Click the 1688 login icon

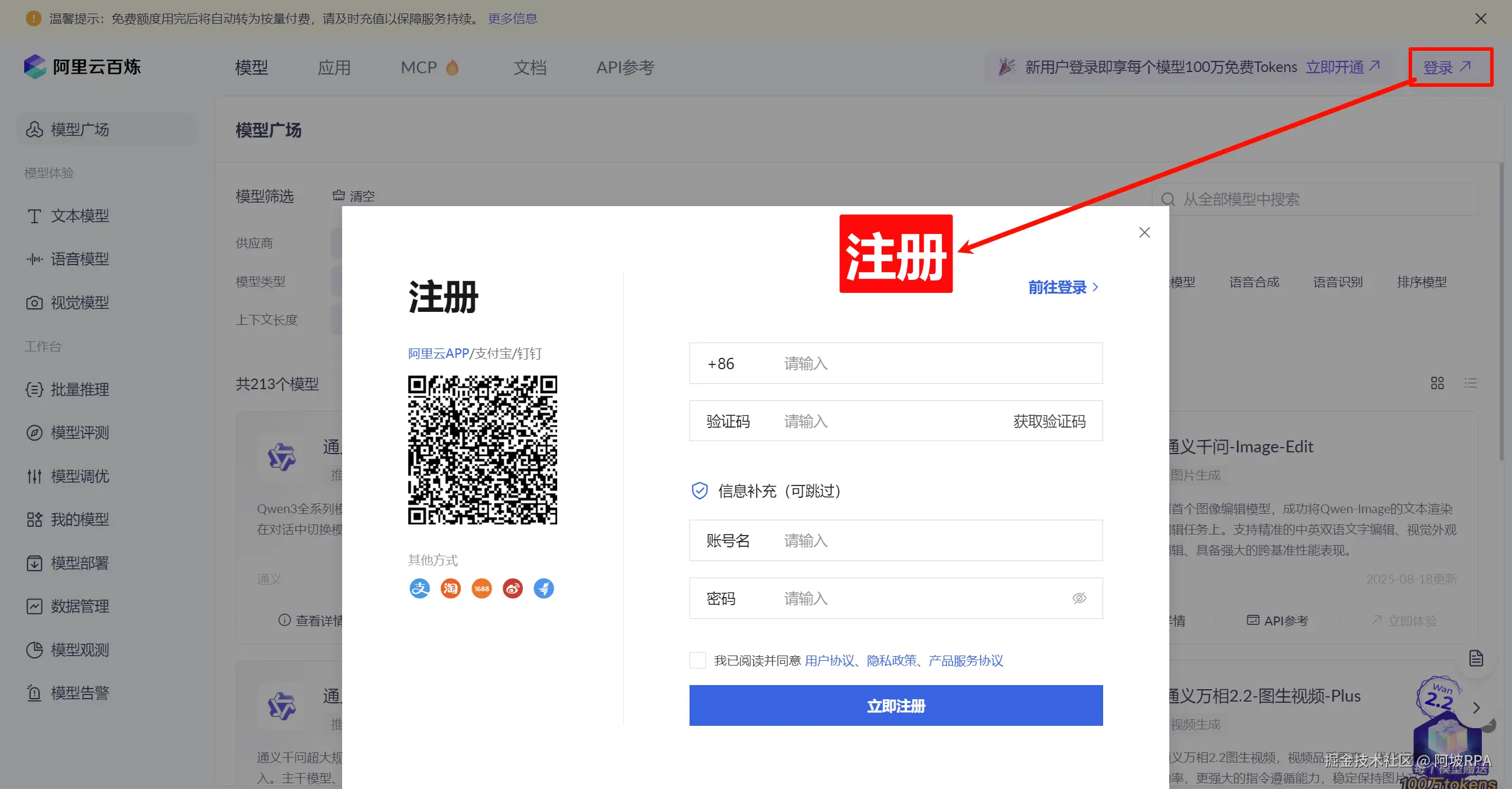[x=482, y=588]
